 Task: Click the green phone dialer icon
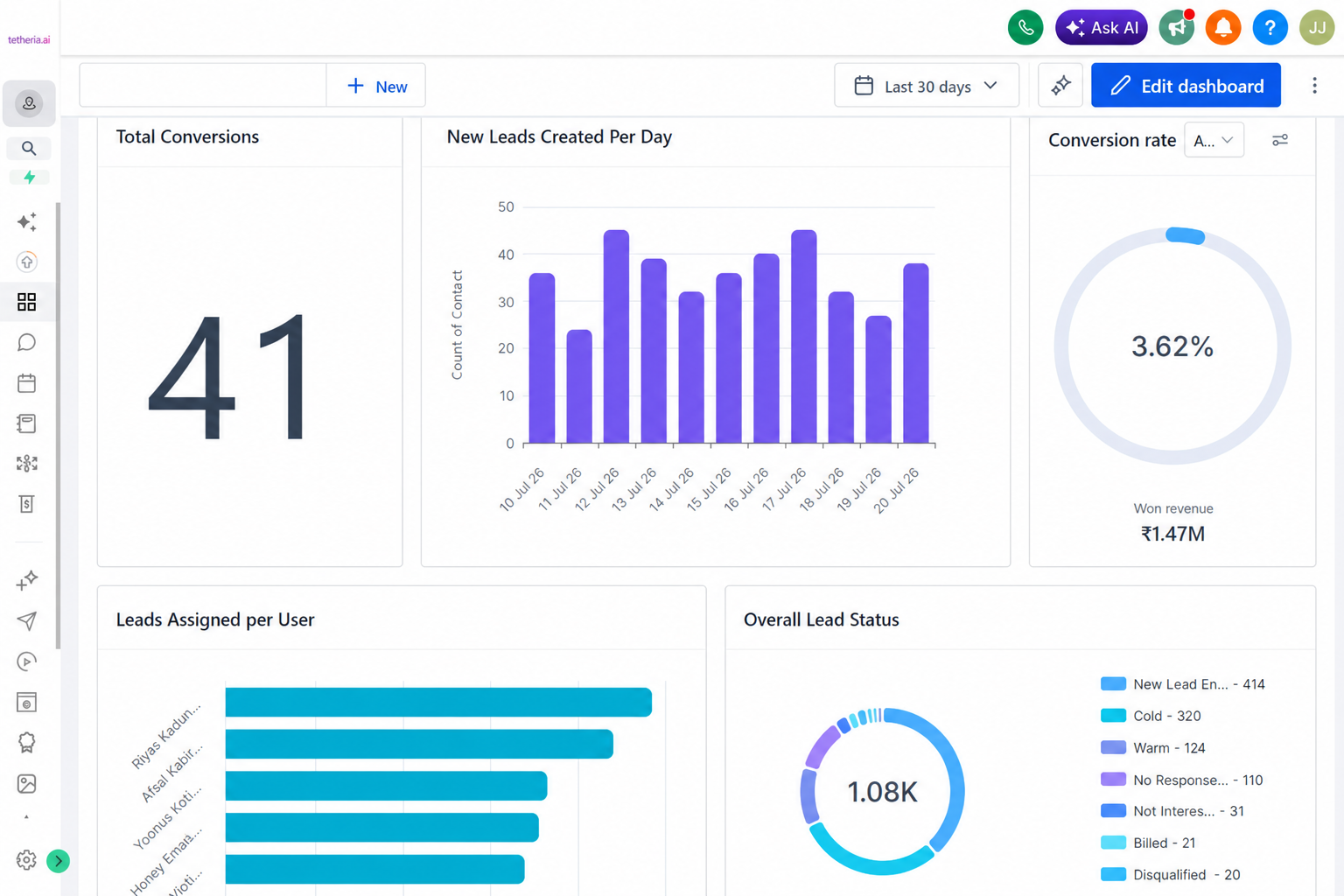1025,27
